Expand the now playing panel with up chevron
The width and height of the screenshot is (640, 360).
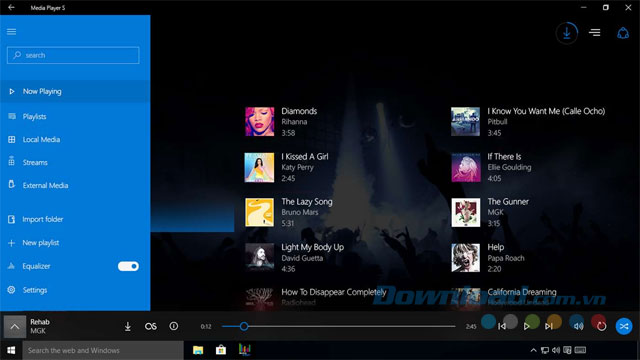tap(15, 326)
